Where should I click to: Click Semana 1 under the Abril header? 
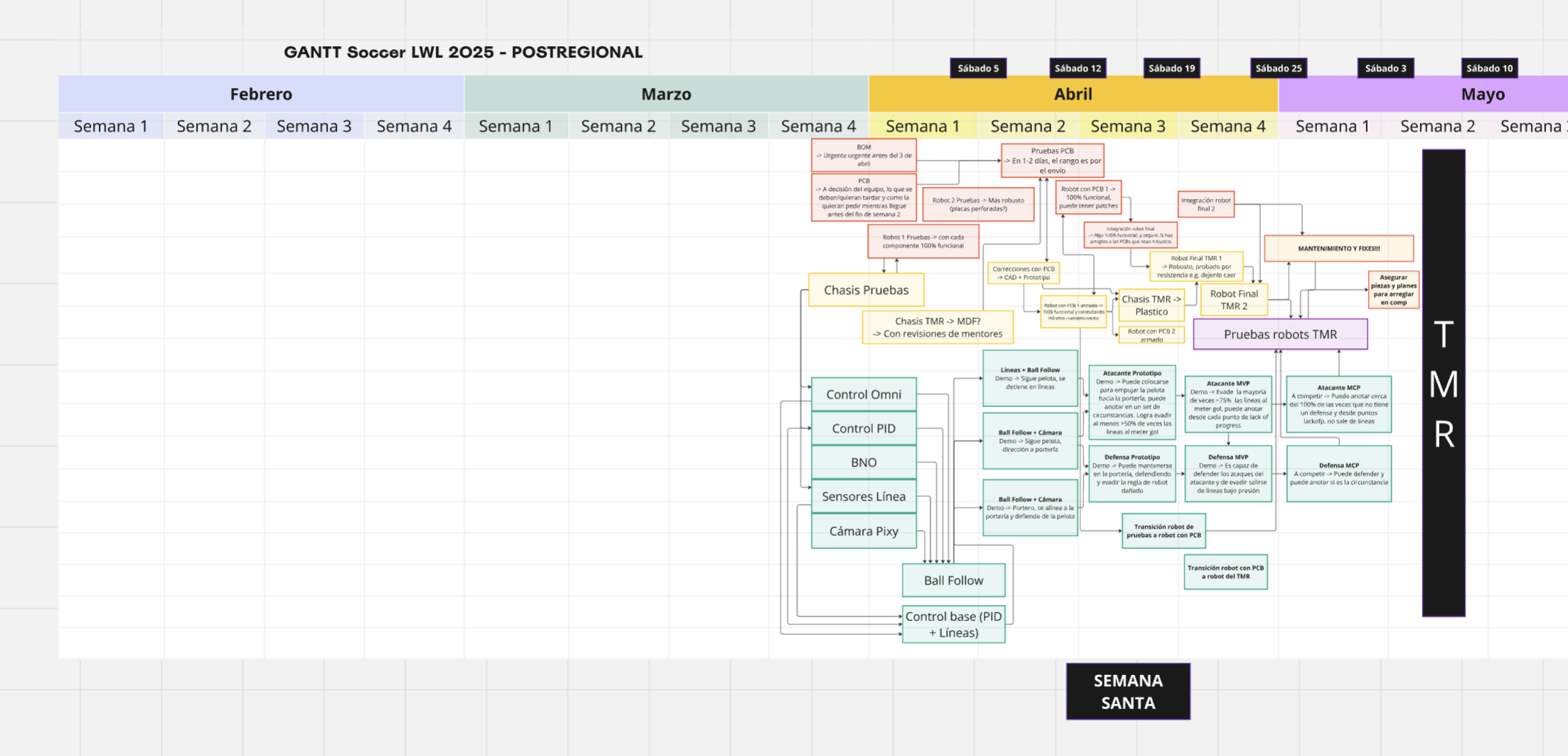pyautogui.click(x=923, y=126)
